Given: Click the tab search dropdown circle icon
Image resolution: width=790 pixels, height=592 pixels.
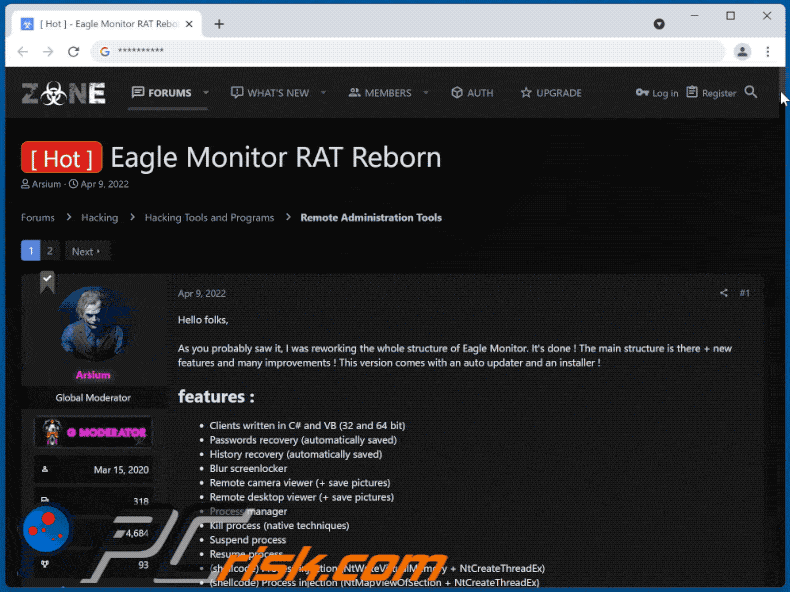Looking at the screenshot, I should [659, 24].
